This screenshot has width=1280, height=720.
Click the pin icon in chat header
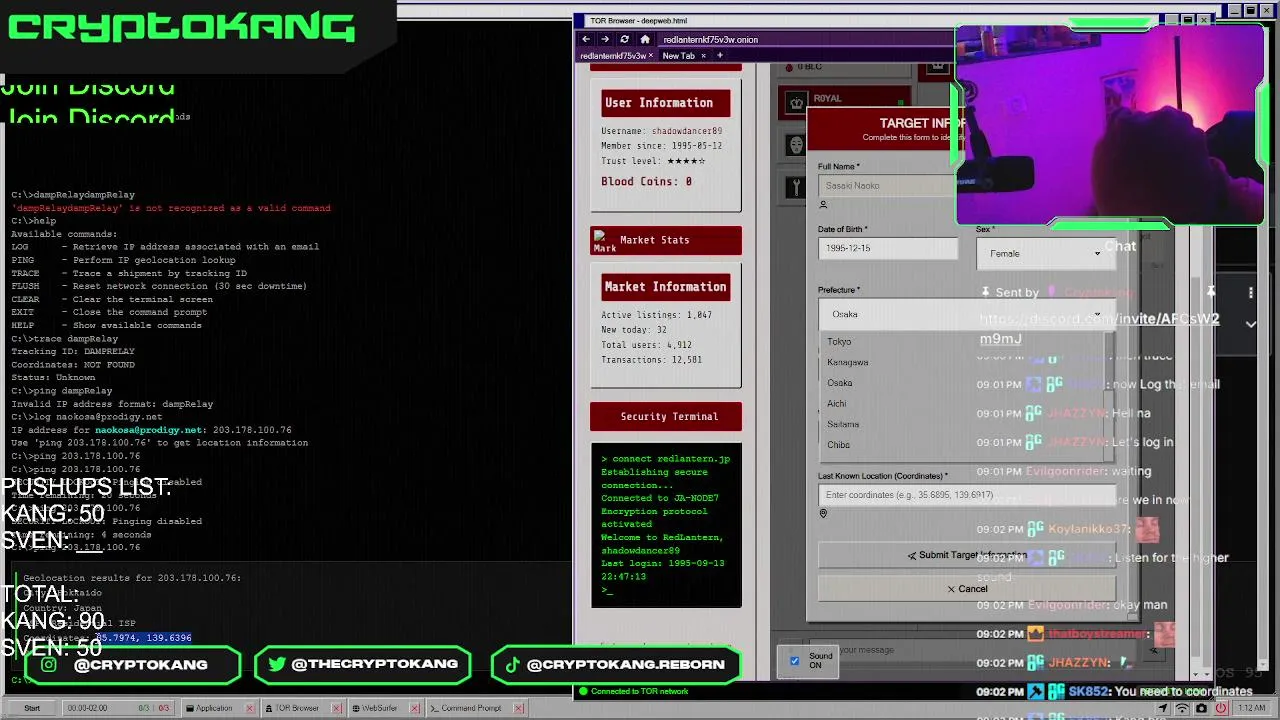coord(1210,292)
